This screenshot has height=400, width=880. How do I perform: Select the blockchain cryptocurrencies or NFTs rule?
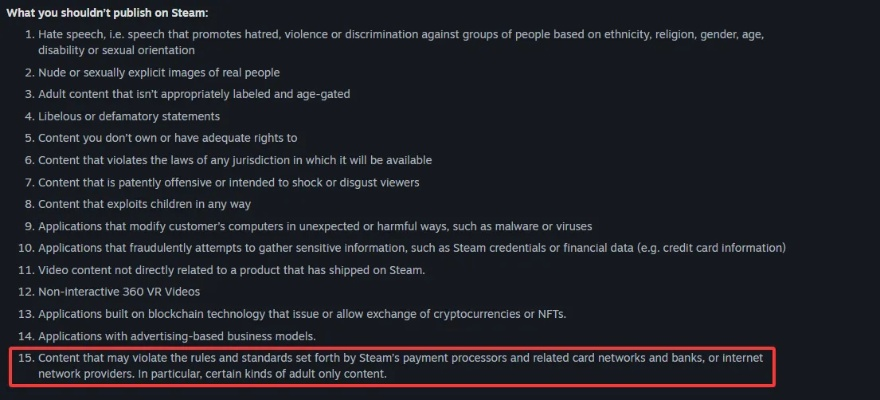point(302,314)
